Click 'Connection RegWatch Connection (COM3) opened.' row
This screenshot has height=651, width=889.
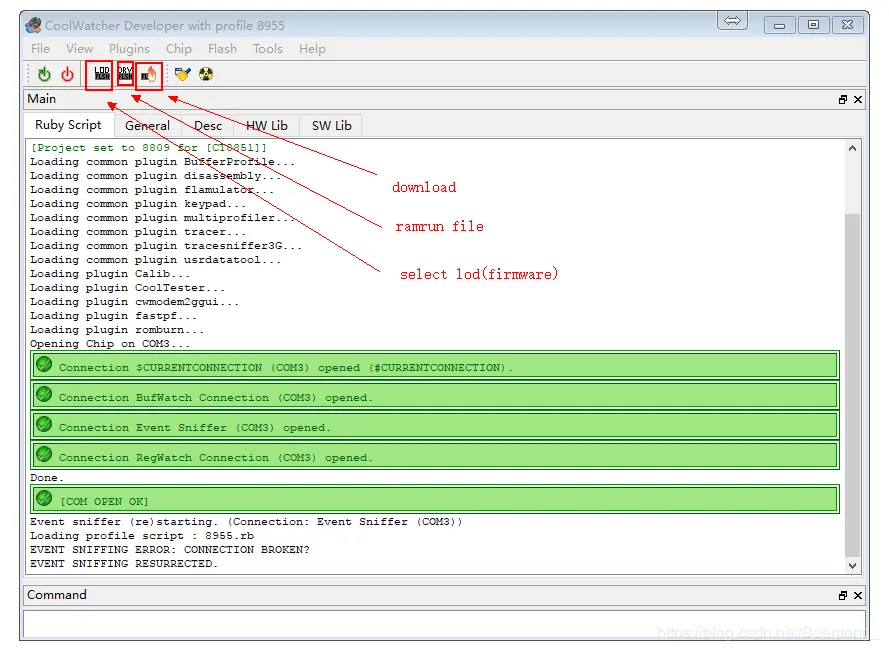435,456
